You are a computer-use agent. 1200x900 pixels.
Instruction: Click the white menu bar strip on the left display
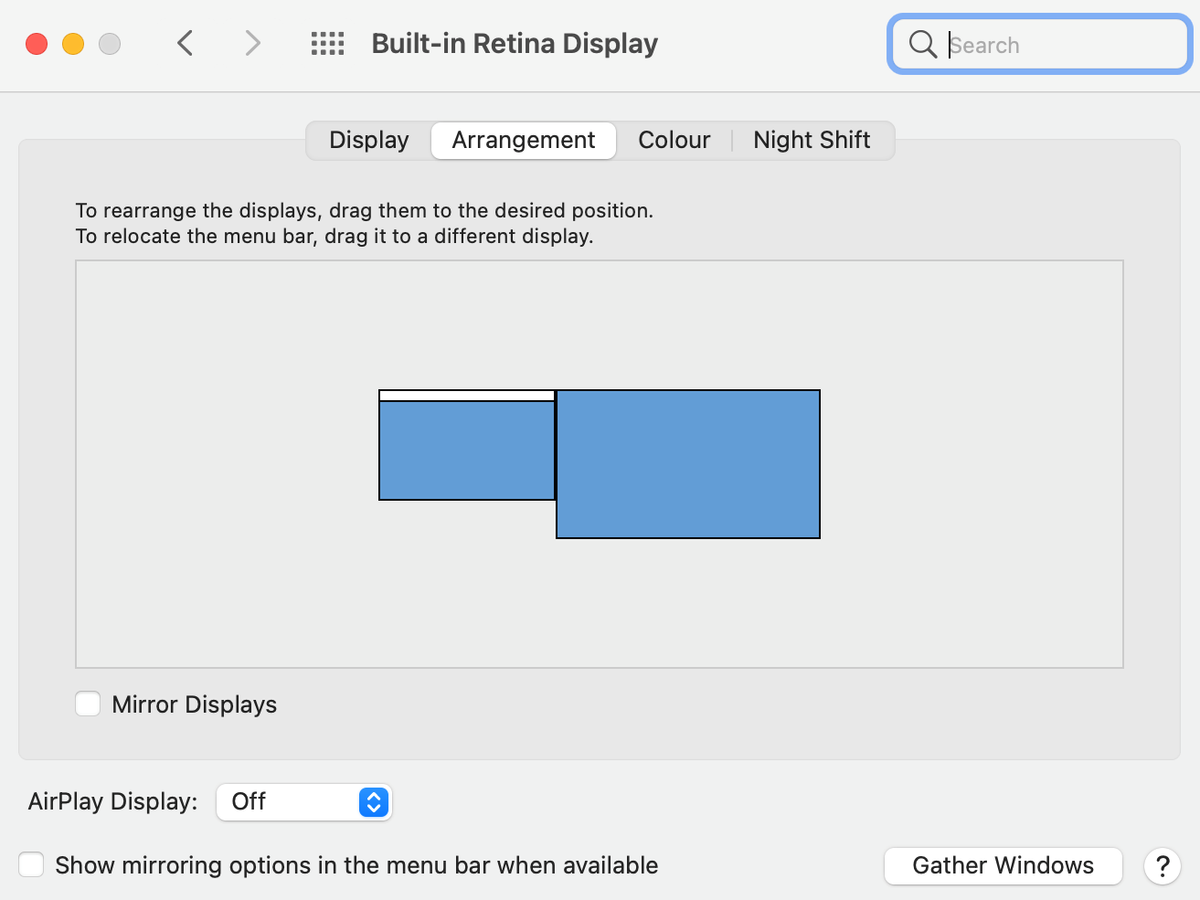point(466,394)
